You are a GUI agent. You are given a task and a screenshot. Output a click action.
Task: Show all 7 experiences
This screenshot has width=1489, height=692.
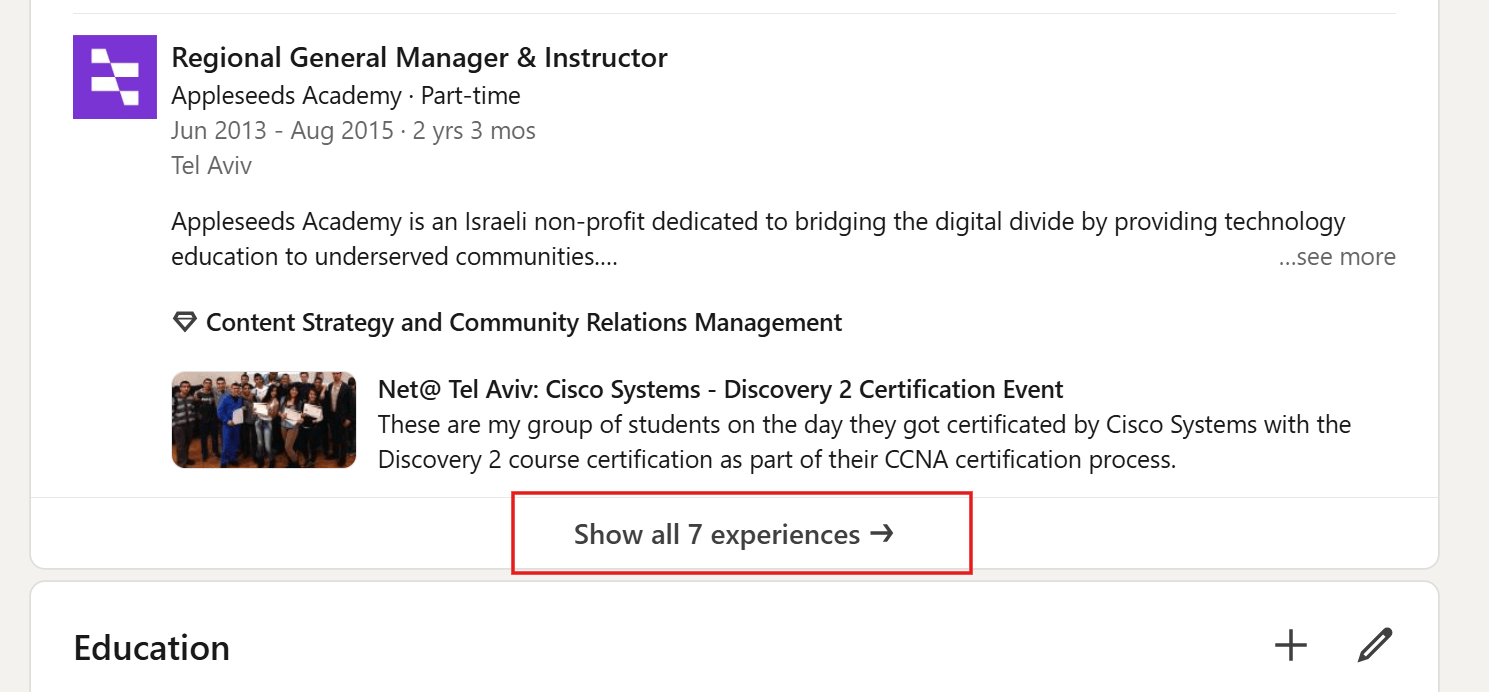click(734, 534)
